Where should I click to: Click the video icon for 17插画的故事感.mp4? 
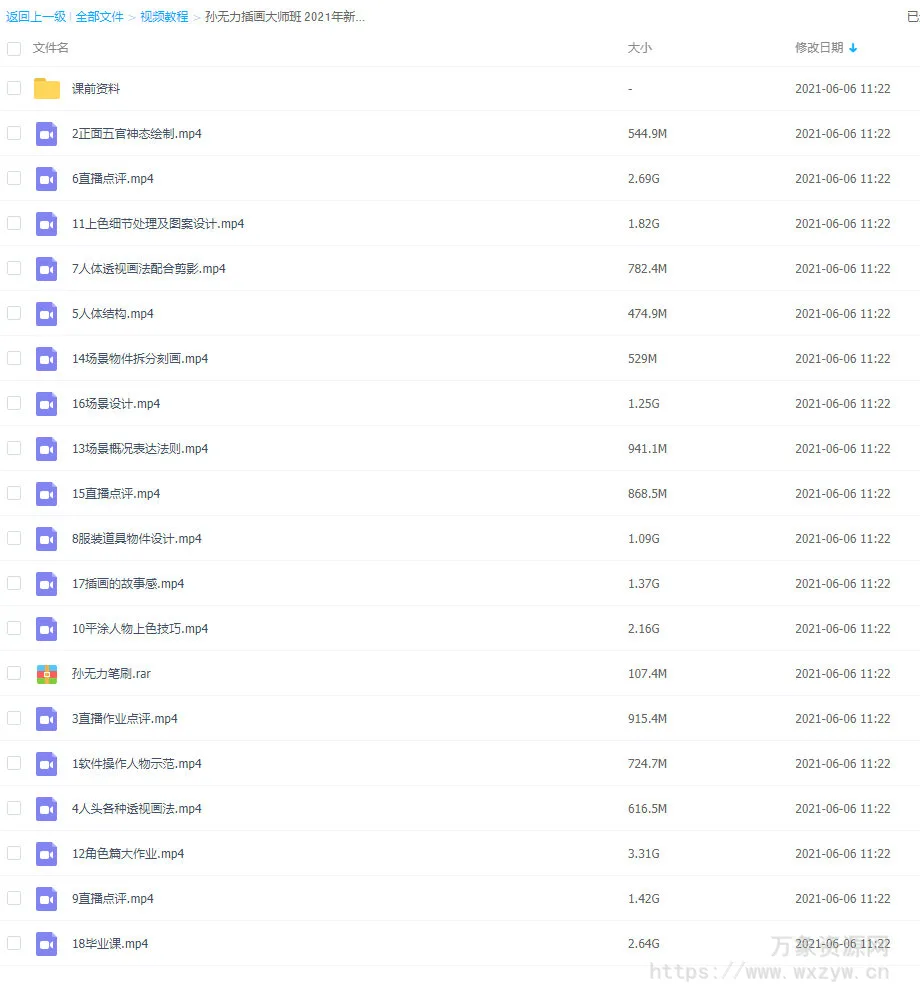47,584
